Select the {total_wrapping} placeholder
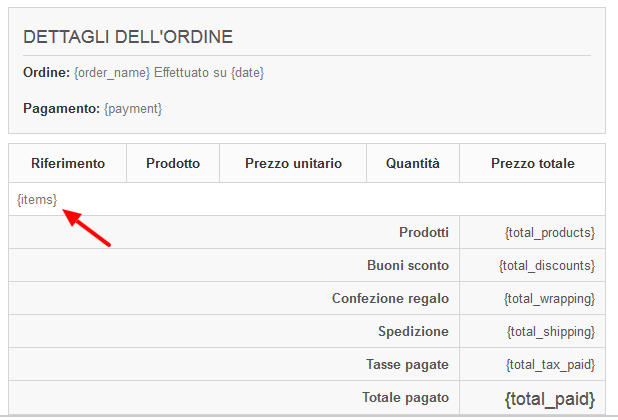Screen dimensions: 618x420 tap(549, 299)
